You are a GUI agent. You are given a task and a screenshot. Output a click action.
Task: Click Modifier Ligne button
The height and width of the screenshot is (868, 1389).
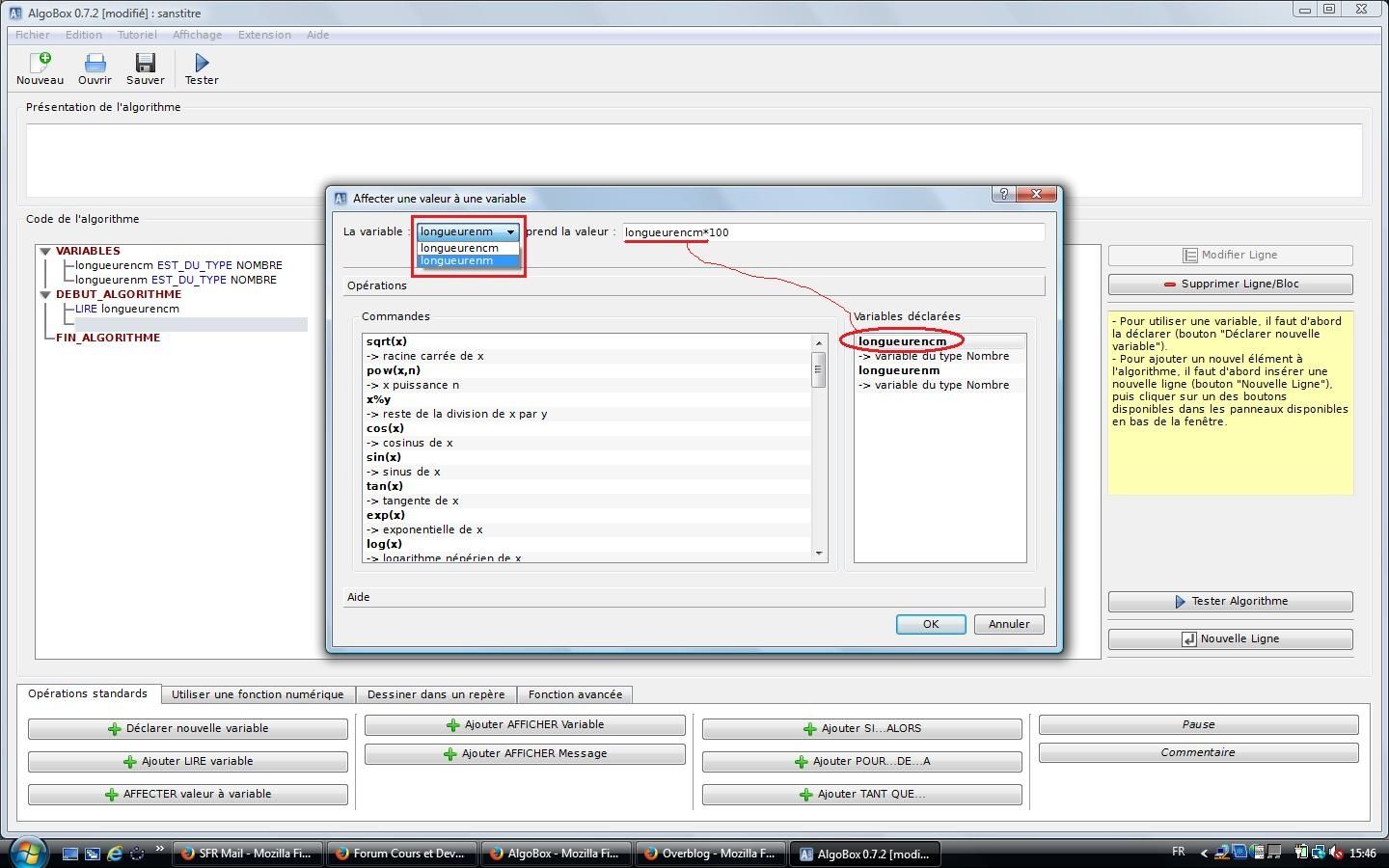tap(1231, 256)
